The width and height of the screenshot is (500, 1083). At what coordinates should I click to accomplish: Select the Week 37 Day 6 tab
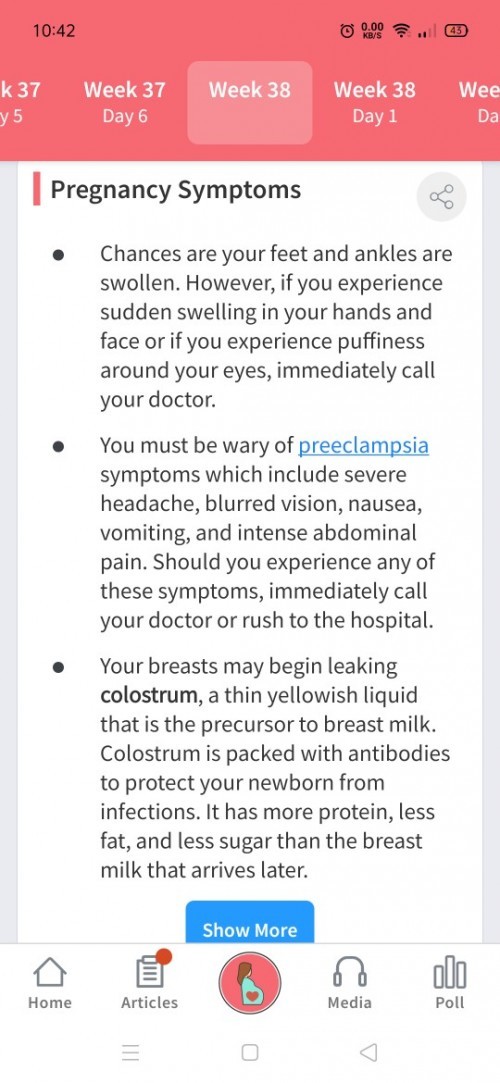(125, 102)
